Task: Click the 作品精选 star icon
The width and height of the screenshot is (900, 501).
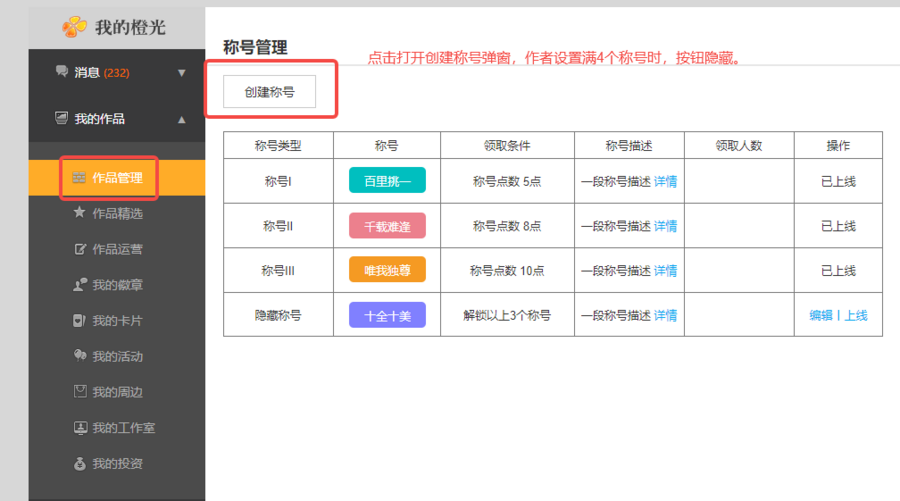Action: click(x=80, y=213)
